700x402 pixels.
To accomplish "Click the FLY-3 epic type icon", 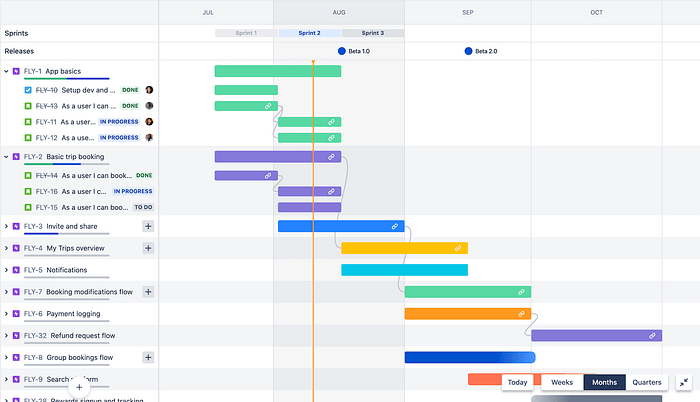I will coord(16,226).
